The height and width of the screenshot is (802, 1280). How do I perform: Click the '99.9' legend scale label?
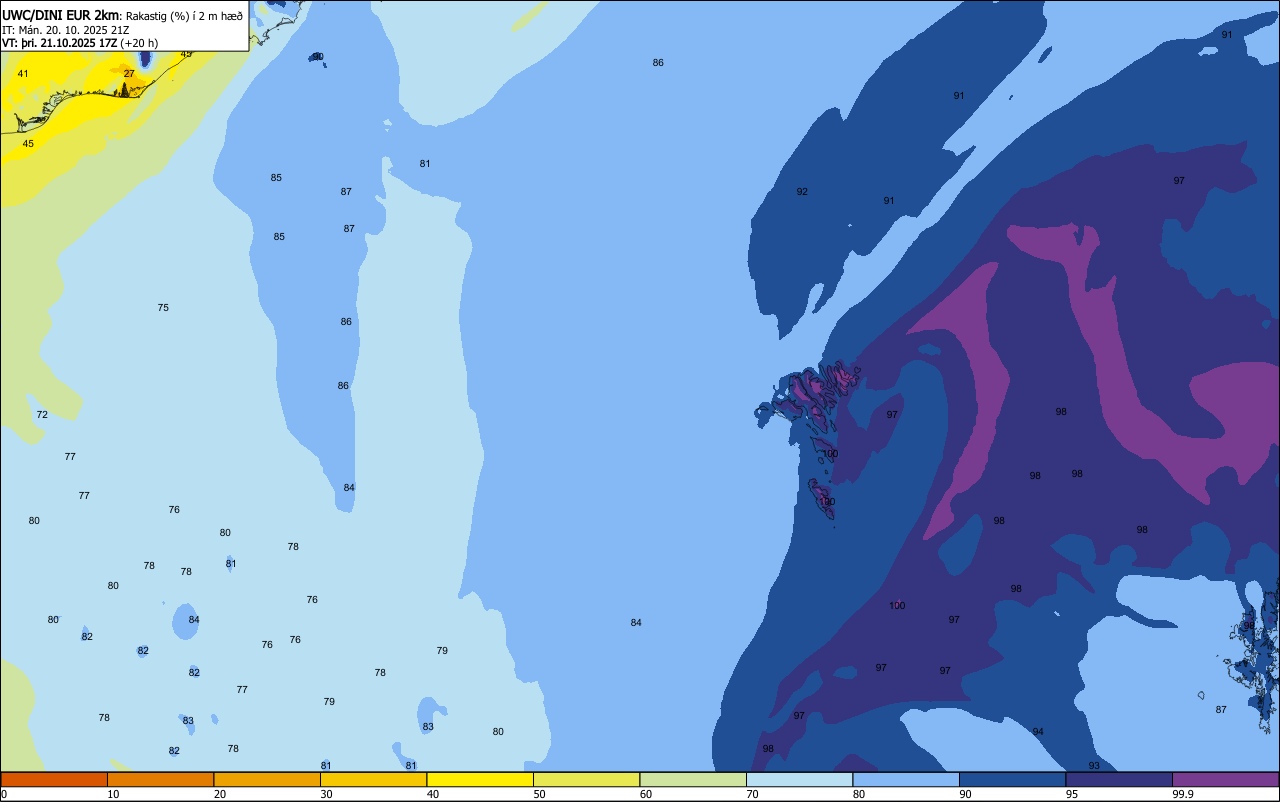point(1182,794)
